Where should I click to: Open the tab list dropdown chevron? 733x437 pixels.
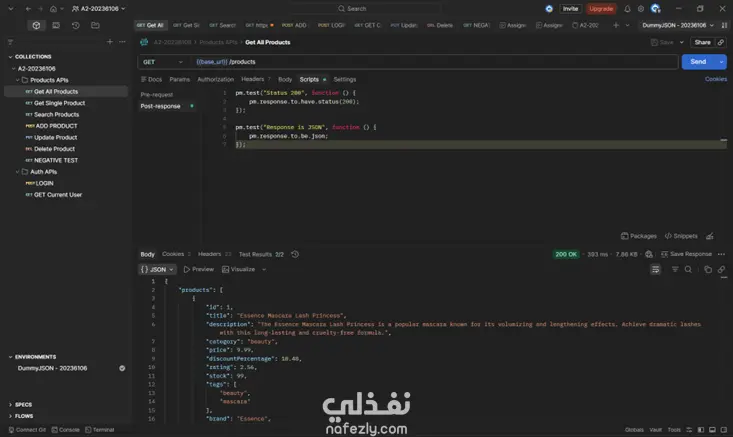click(x=627, y=25)
